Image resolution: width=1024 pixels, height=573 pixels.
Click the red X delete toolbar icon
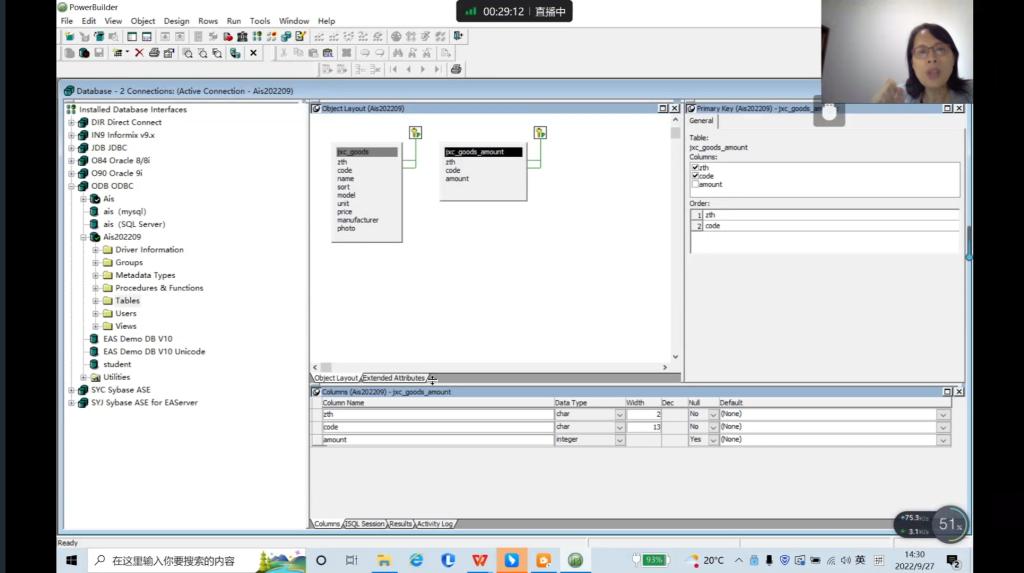pos(139,53)
